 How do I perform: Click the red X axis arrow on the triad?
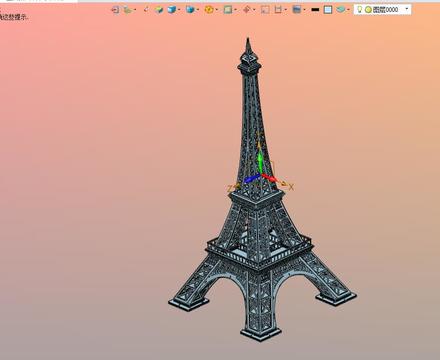pos(269,178)
